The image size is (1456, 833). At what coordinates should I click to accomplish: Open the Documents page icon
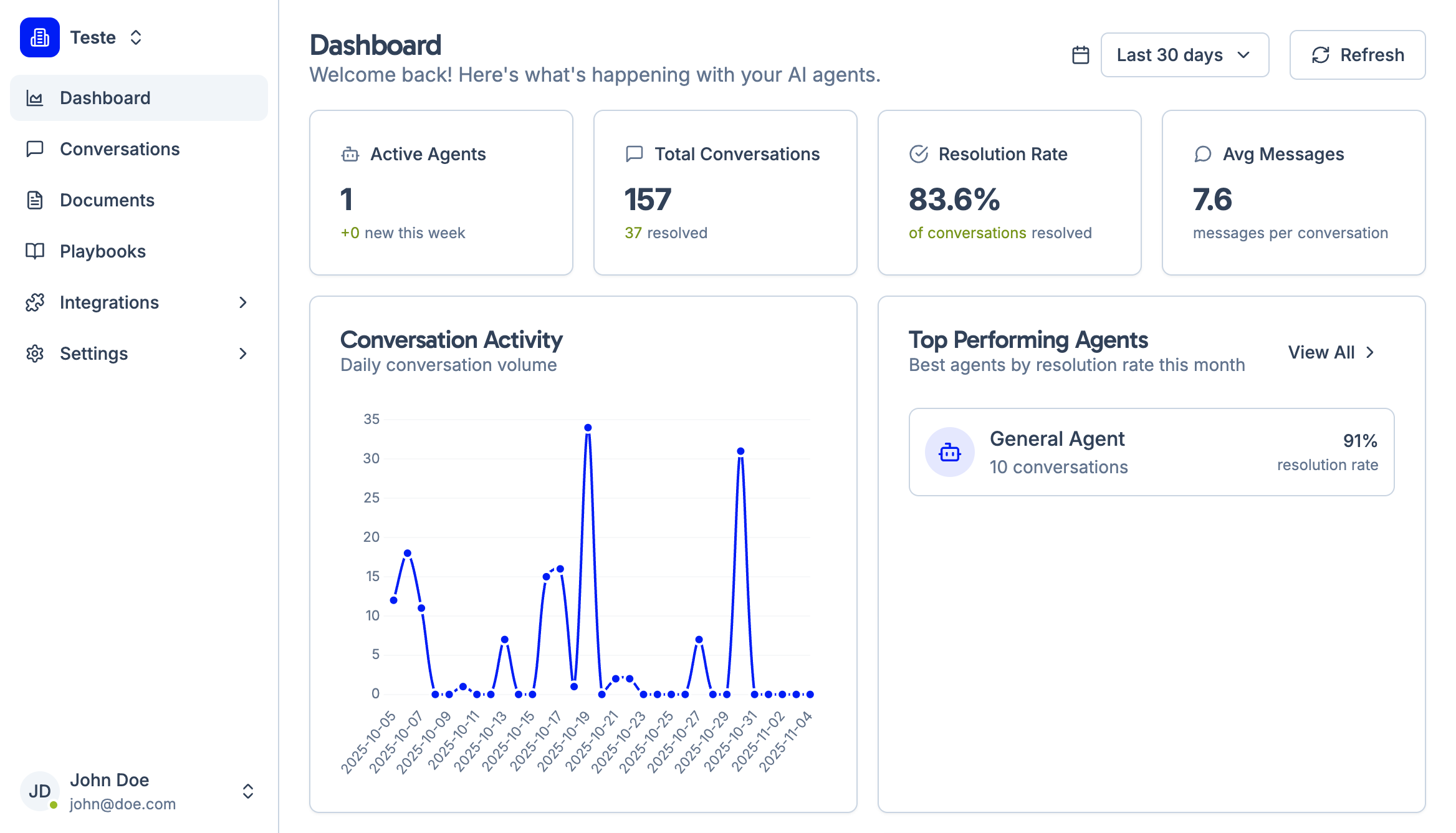35,200
